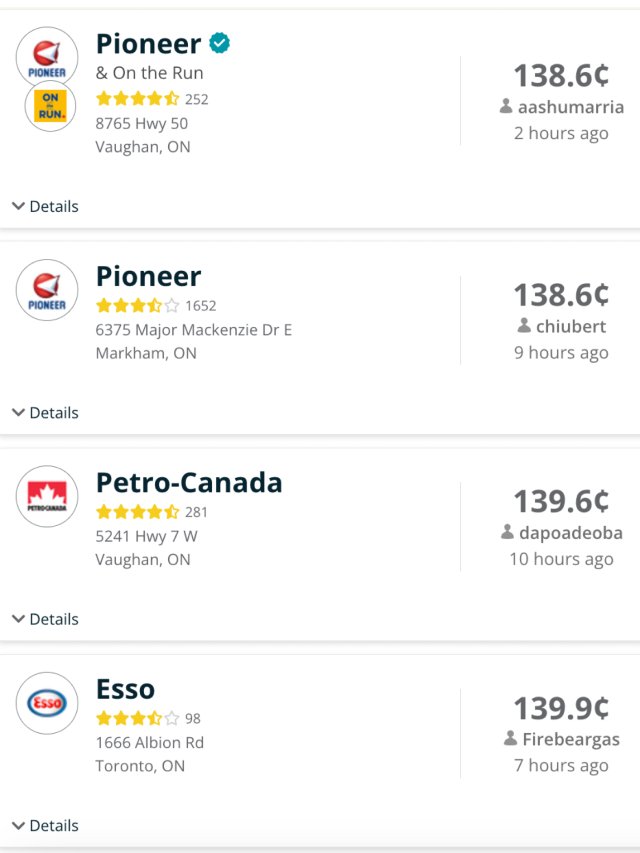Image resolution: width=640 pixels, height=853 pixels.
Task: Click the Petro-Canada maple leaf logo
Action: (x=47, y=496)
